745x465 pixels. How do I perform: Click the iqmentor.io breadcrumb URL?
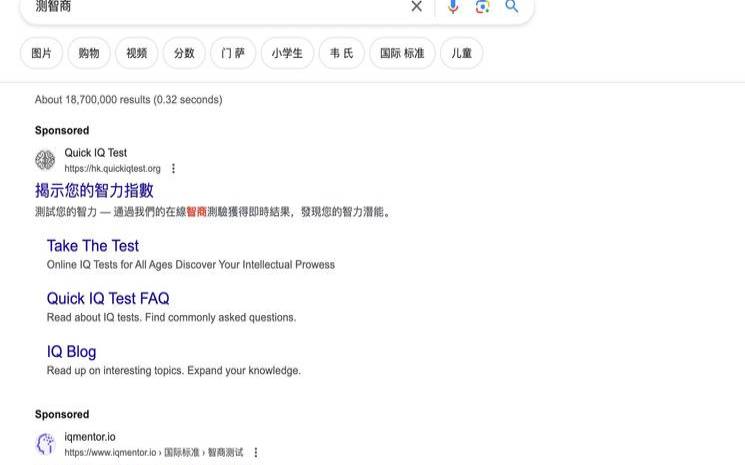153,453
